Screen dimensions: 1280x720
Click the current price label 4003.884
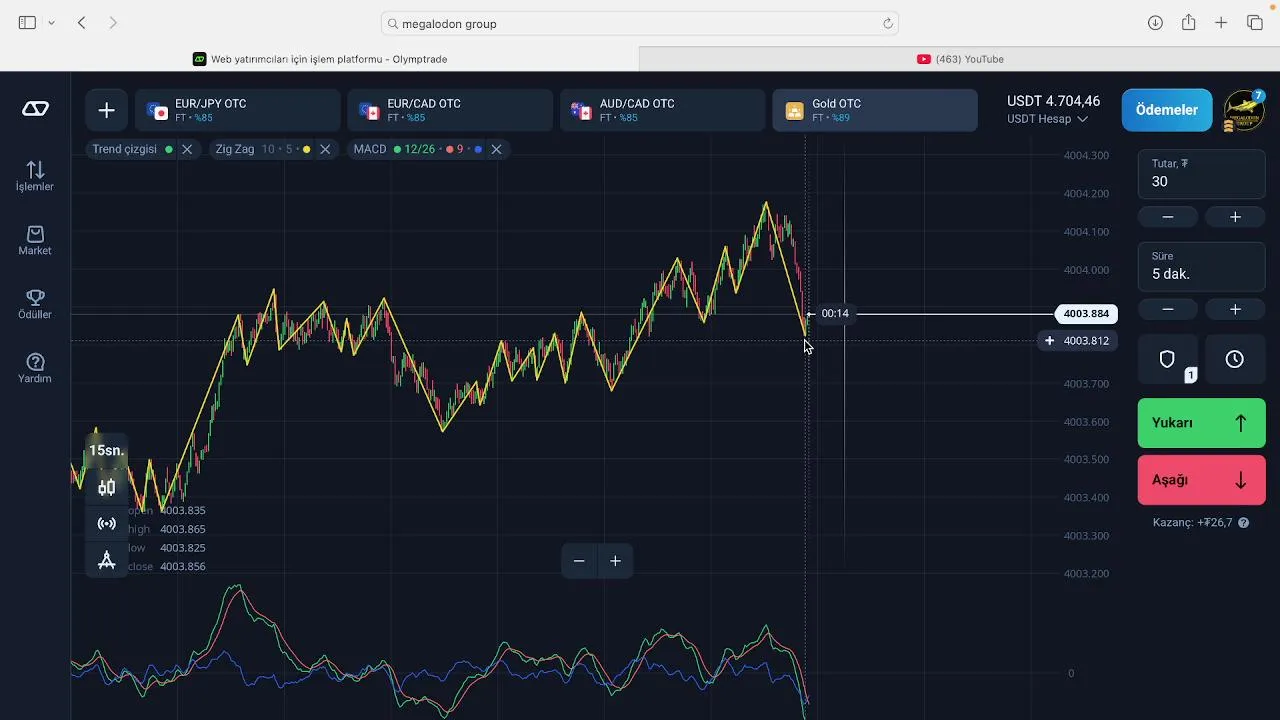(1086, 314)
